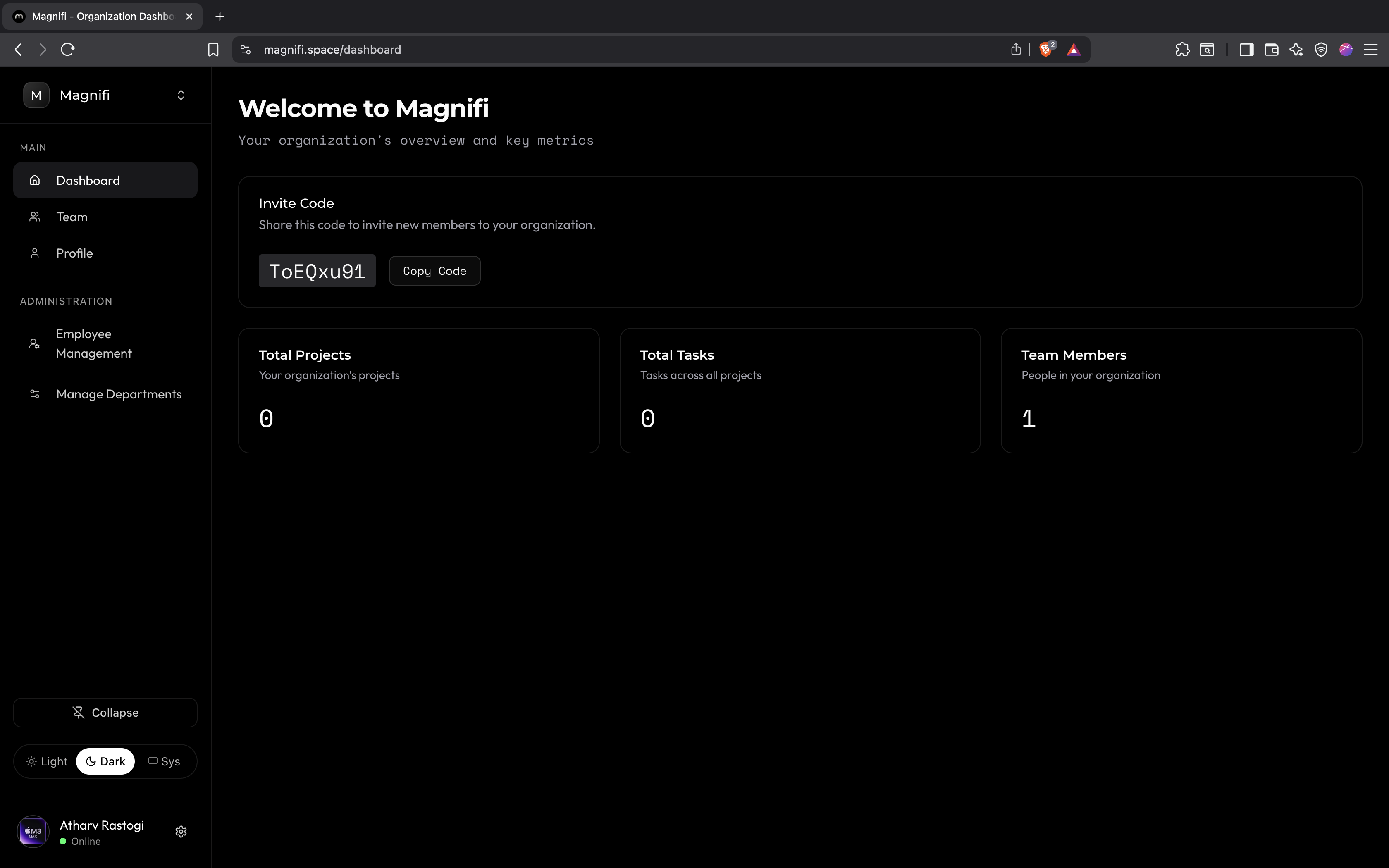
Task: Open Employee Management in the sidebar
Action: click(93, 343)
